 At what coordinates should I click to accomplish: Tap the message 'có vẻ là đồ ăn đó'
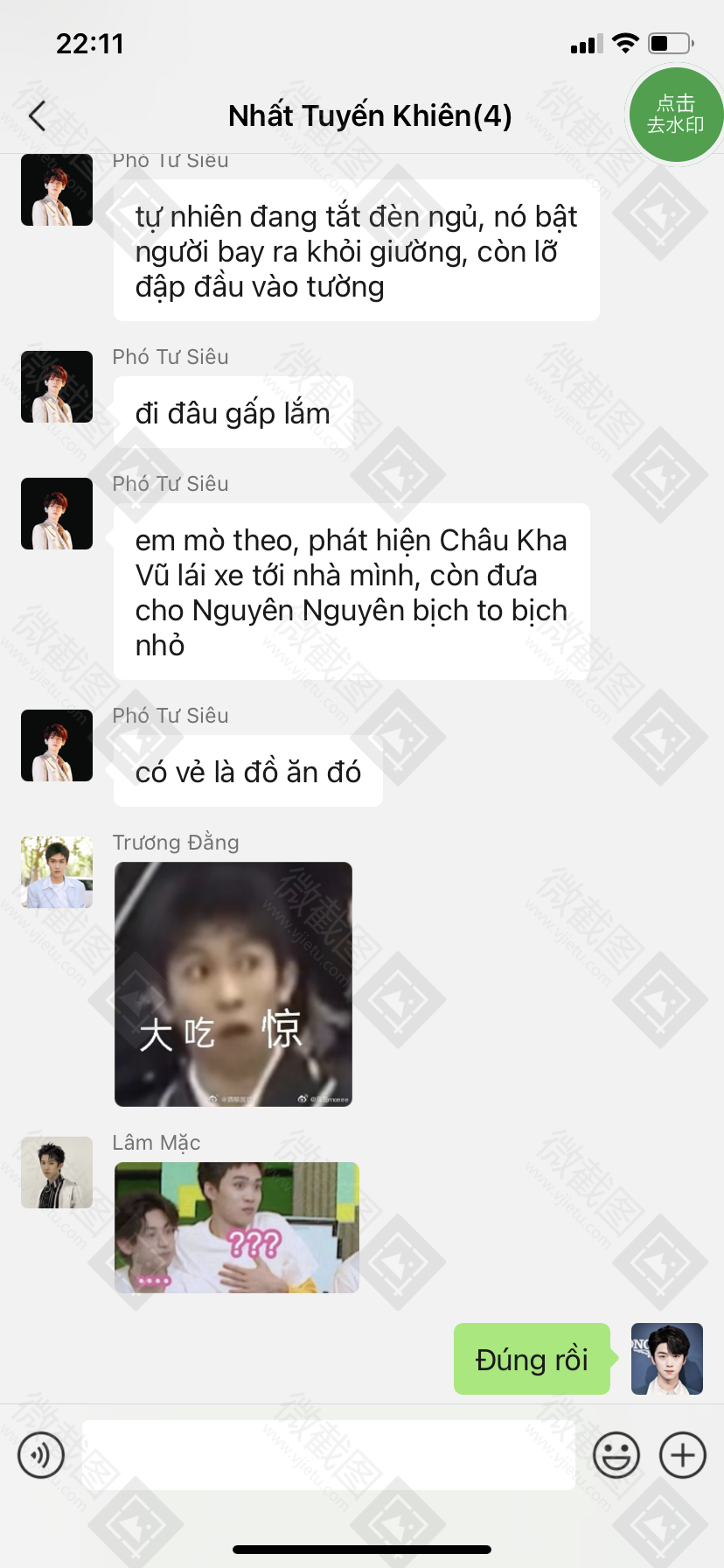point(248,771)
